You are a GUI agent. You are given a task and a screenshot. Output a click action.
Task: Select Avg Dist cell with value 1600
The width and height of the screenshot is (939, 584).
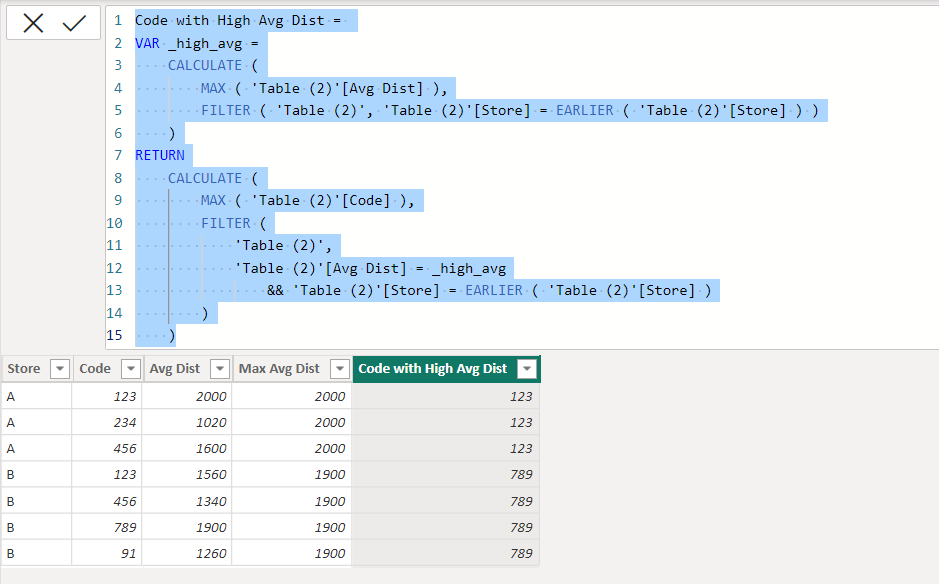pos(187,449)
